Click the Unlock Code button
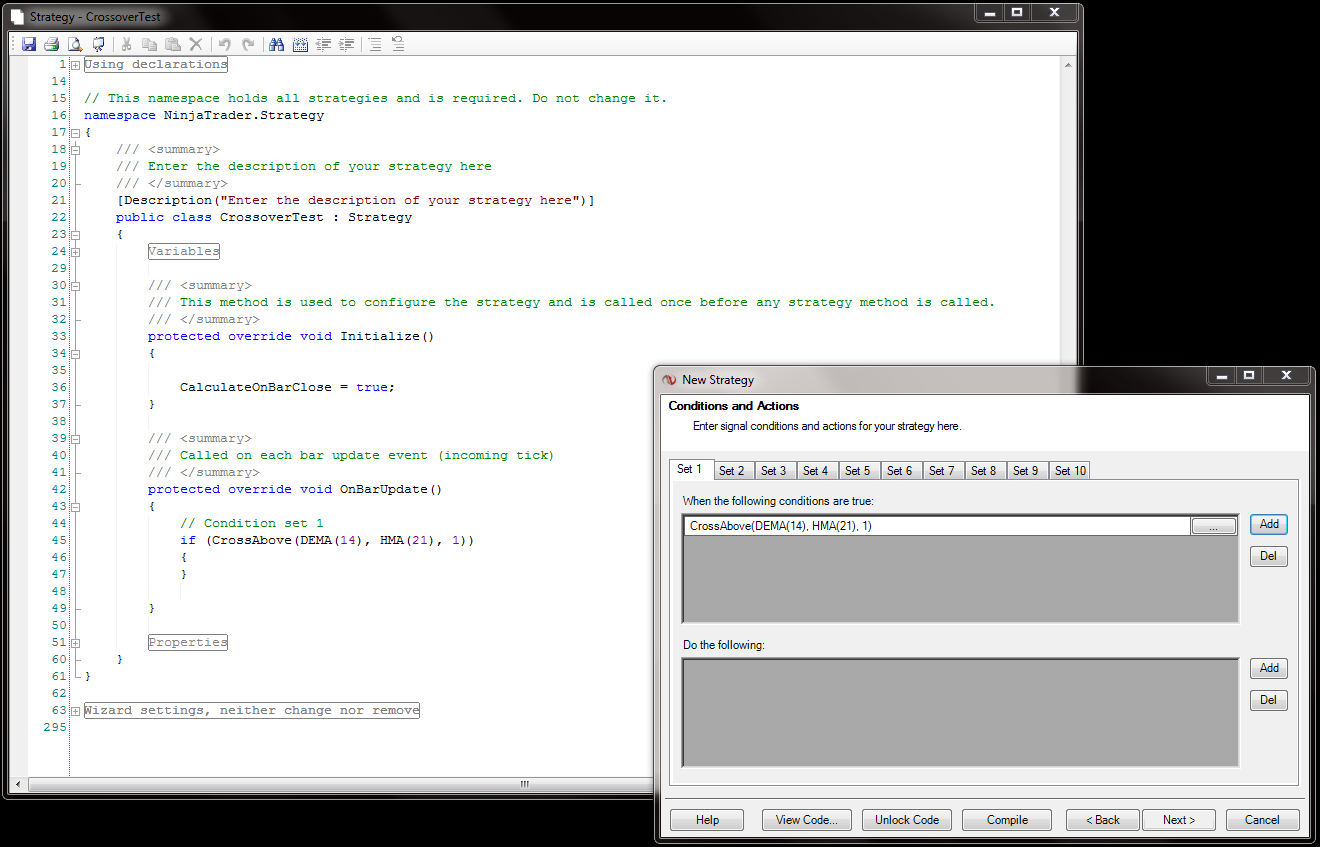The image size is (1320, 847). tap(907, 820)
